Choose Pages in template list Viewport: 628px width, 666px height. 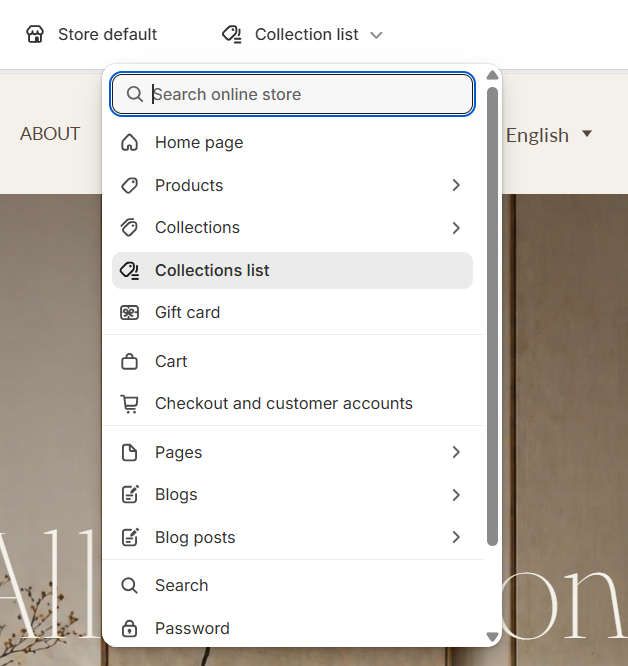[x=292, y=452]
